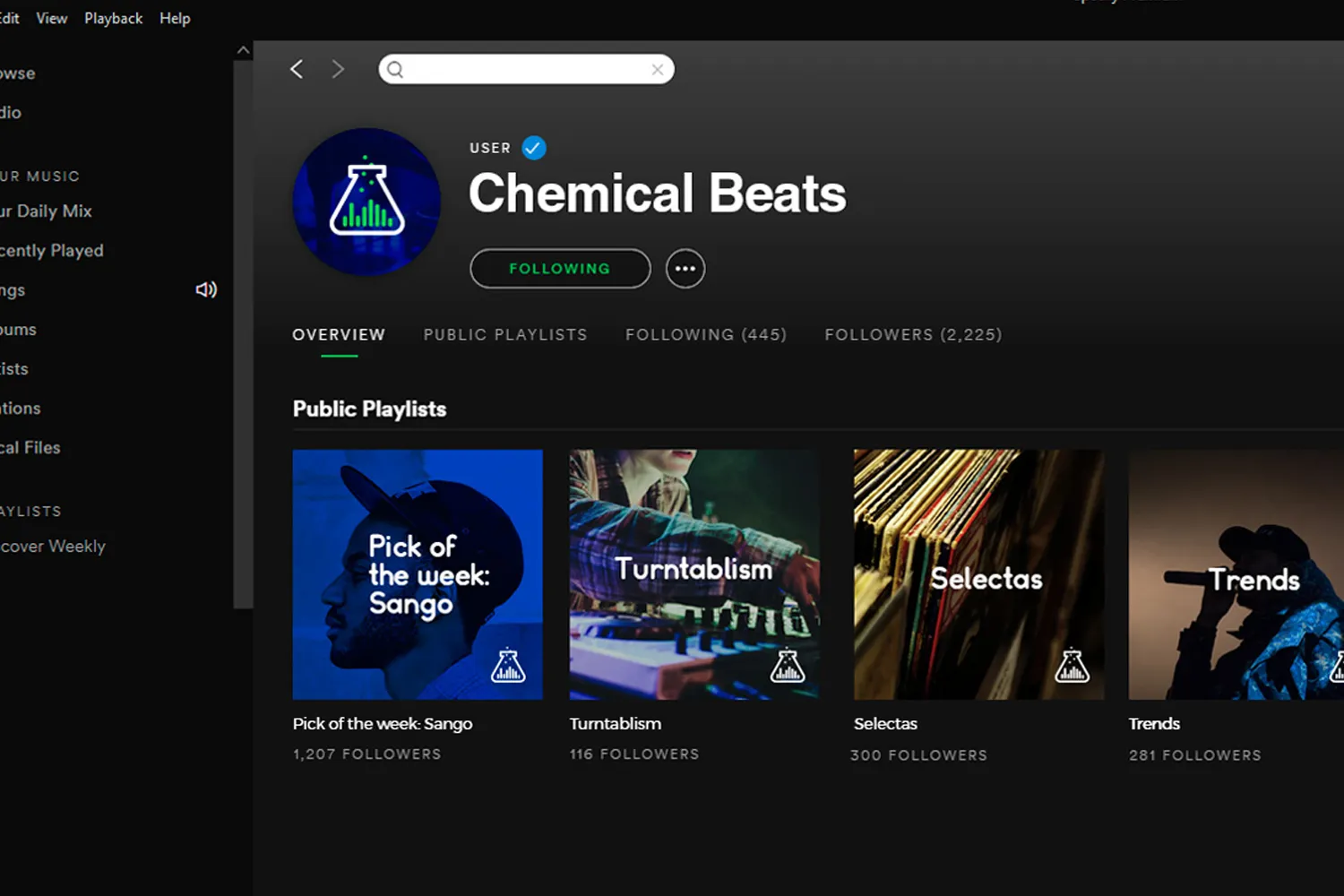Screen dimensions: 1344x896
Task: Clear the search field with the X
Action: [x=658, y=70]
